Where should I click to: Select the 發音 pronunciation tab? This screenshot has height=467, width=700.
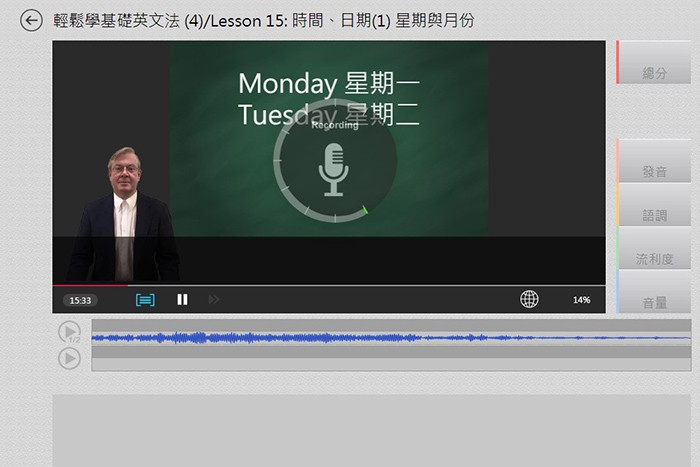pyautogui.click(x=655, y=171)
